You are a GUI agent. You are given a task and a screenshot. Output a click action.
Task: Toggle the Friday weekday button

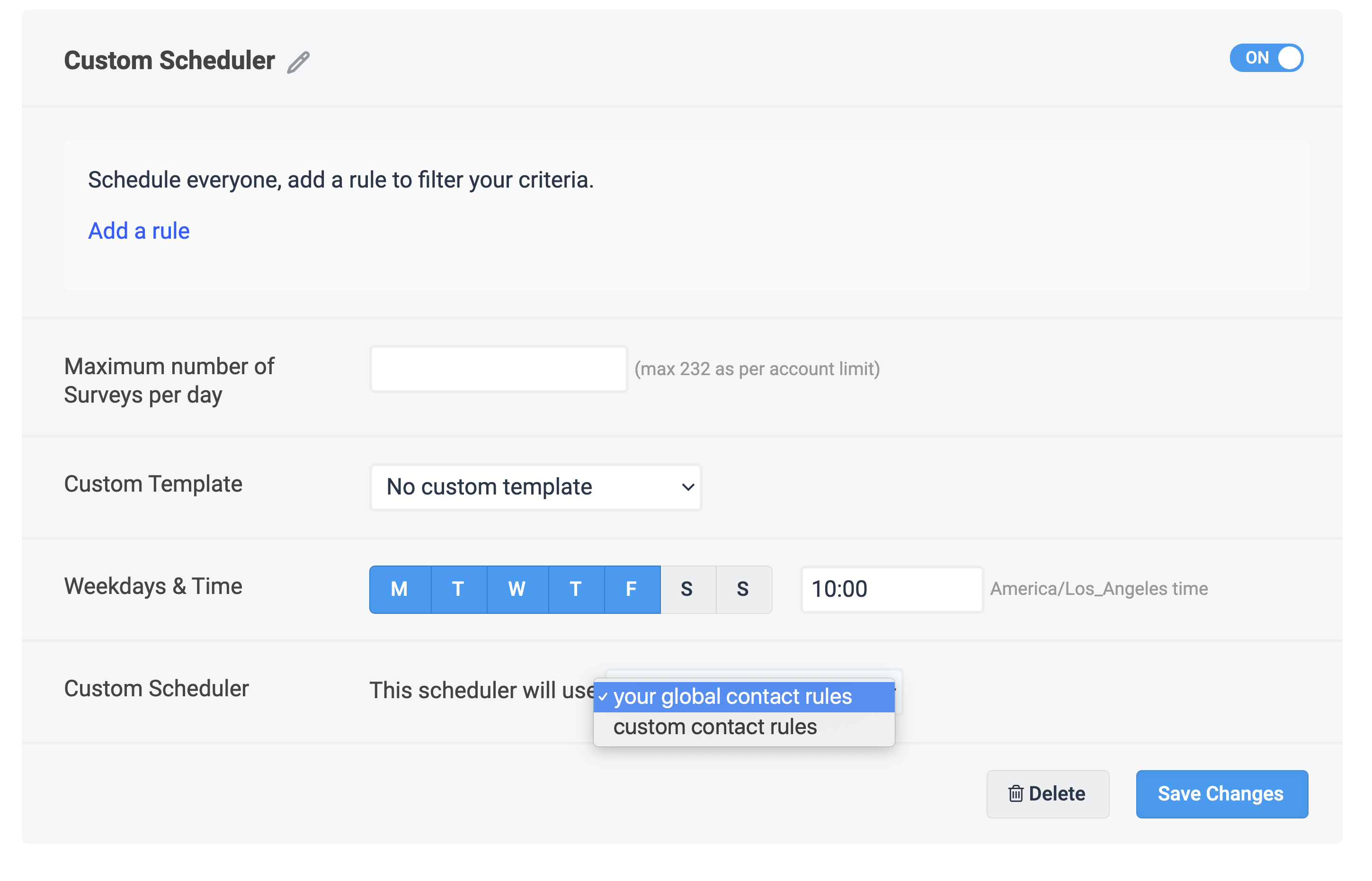click(x=631, y=589)
